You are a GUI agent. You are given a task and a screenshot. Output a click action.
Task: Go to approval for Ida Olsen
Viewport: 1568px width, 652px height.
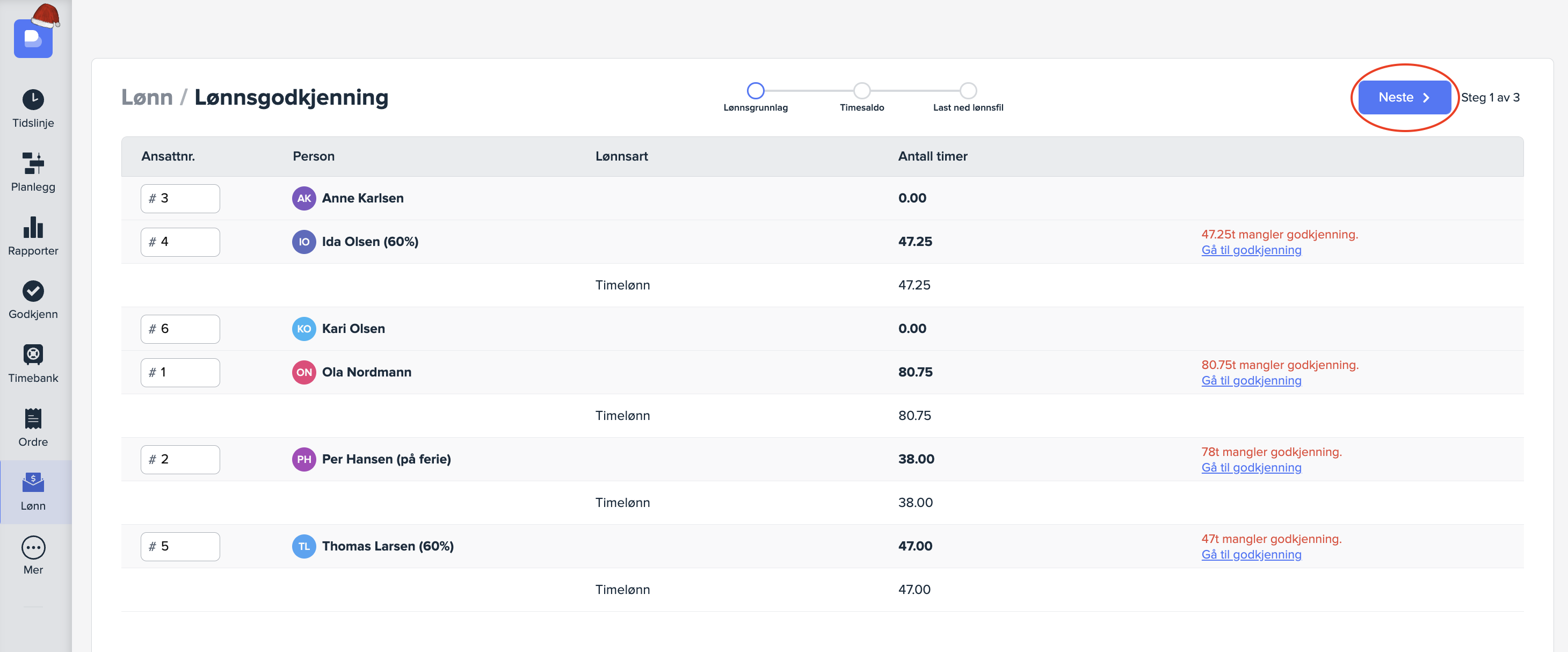[1251, 250]
